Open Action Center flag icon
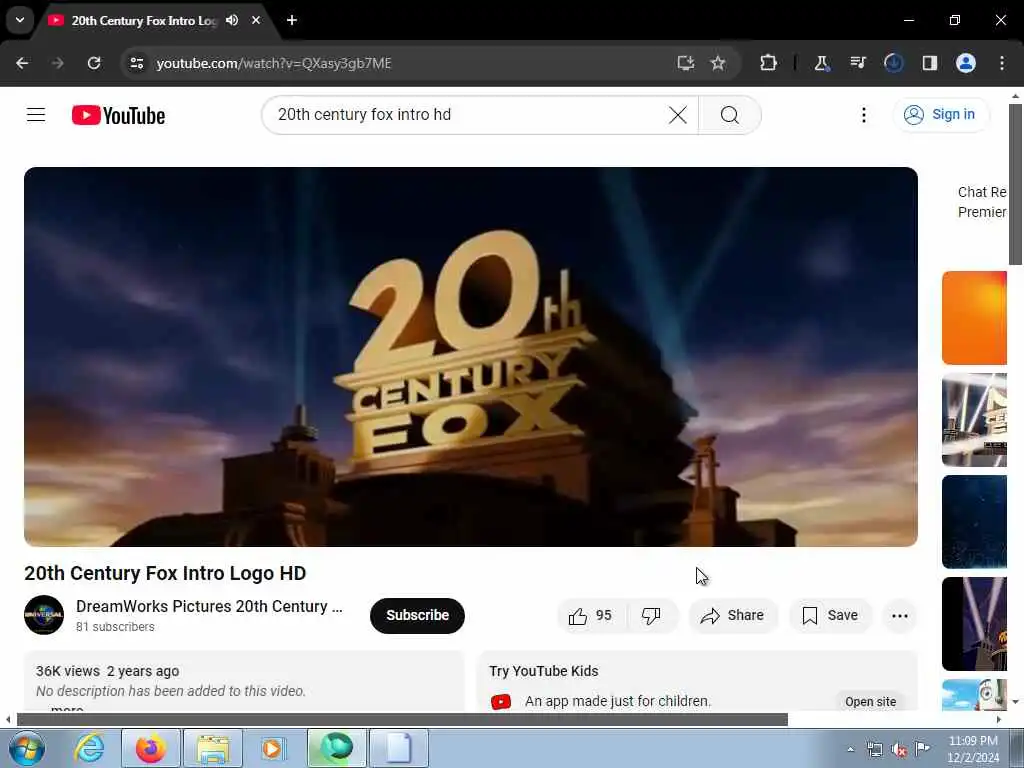 click(922, 749)
